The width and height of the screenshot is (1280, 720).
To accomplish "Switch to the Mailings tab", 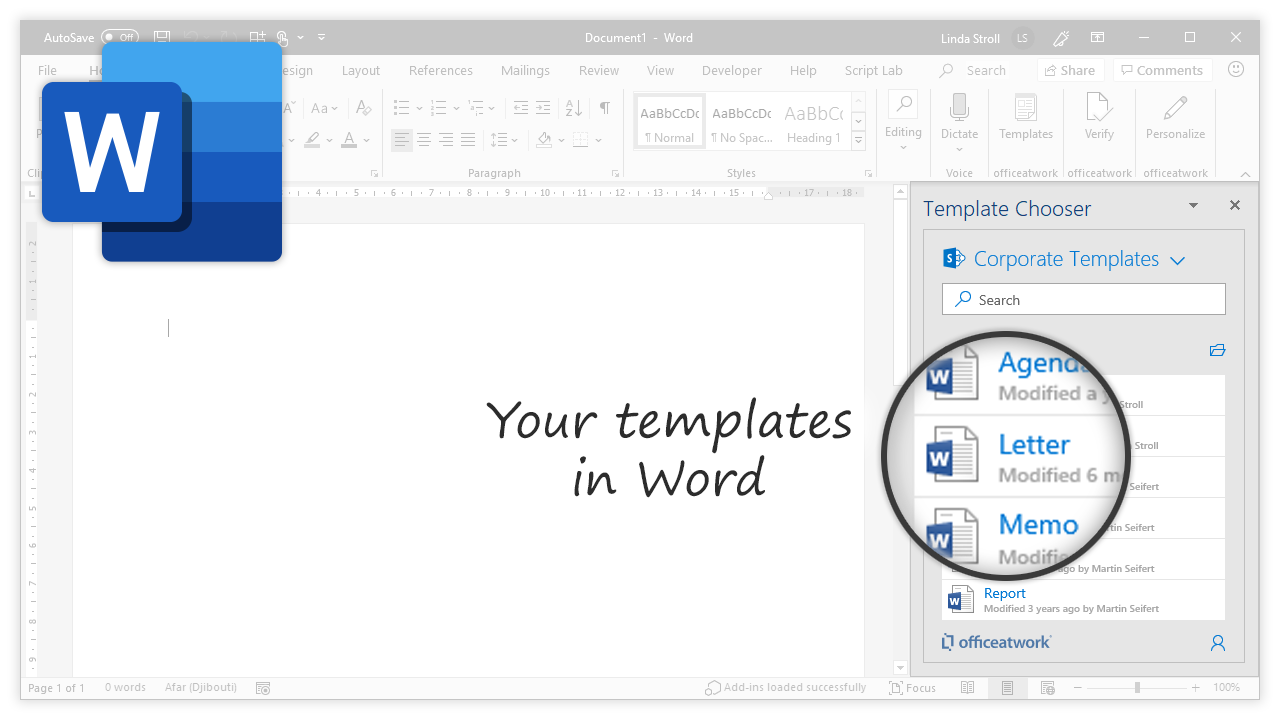I will point(525,70).
